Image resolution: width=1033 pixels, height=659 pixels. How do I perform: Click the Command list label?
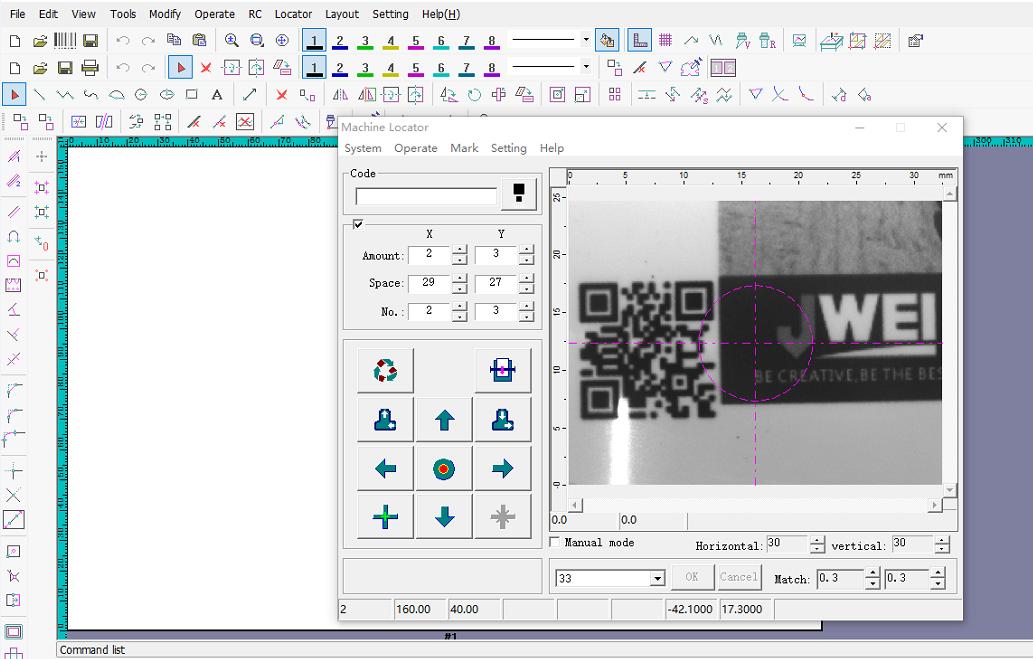pos(92,650)
